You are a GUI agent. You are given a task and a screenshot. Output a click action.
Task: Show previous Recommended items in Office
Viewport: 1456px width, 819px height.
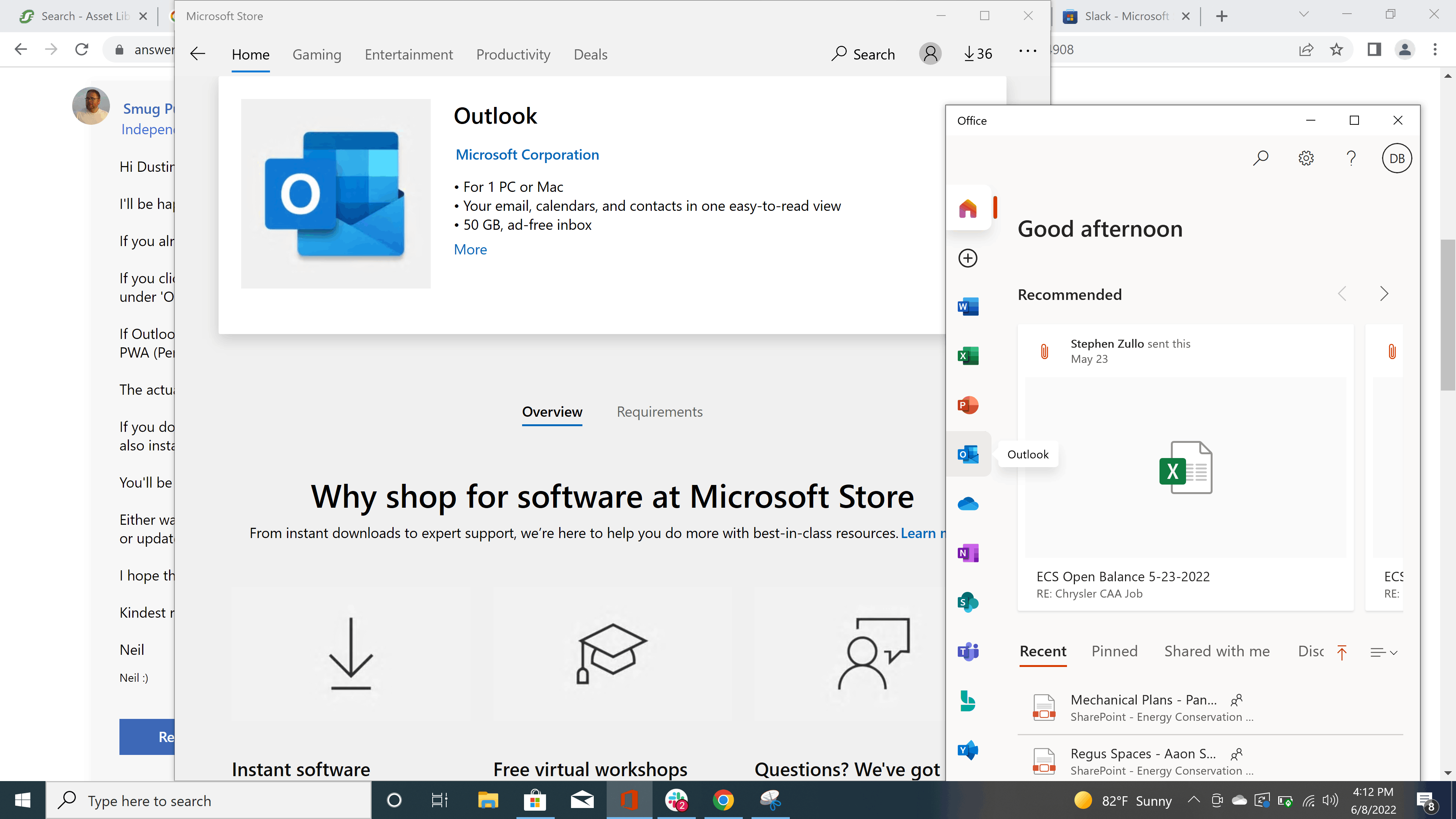pos(1342,294)
